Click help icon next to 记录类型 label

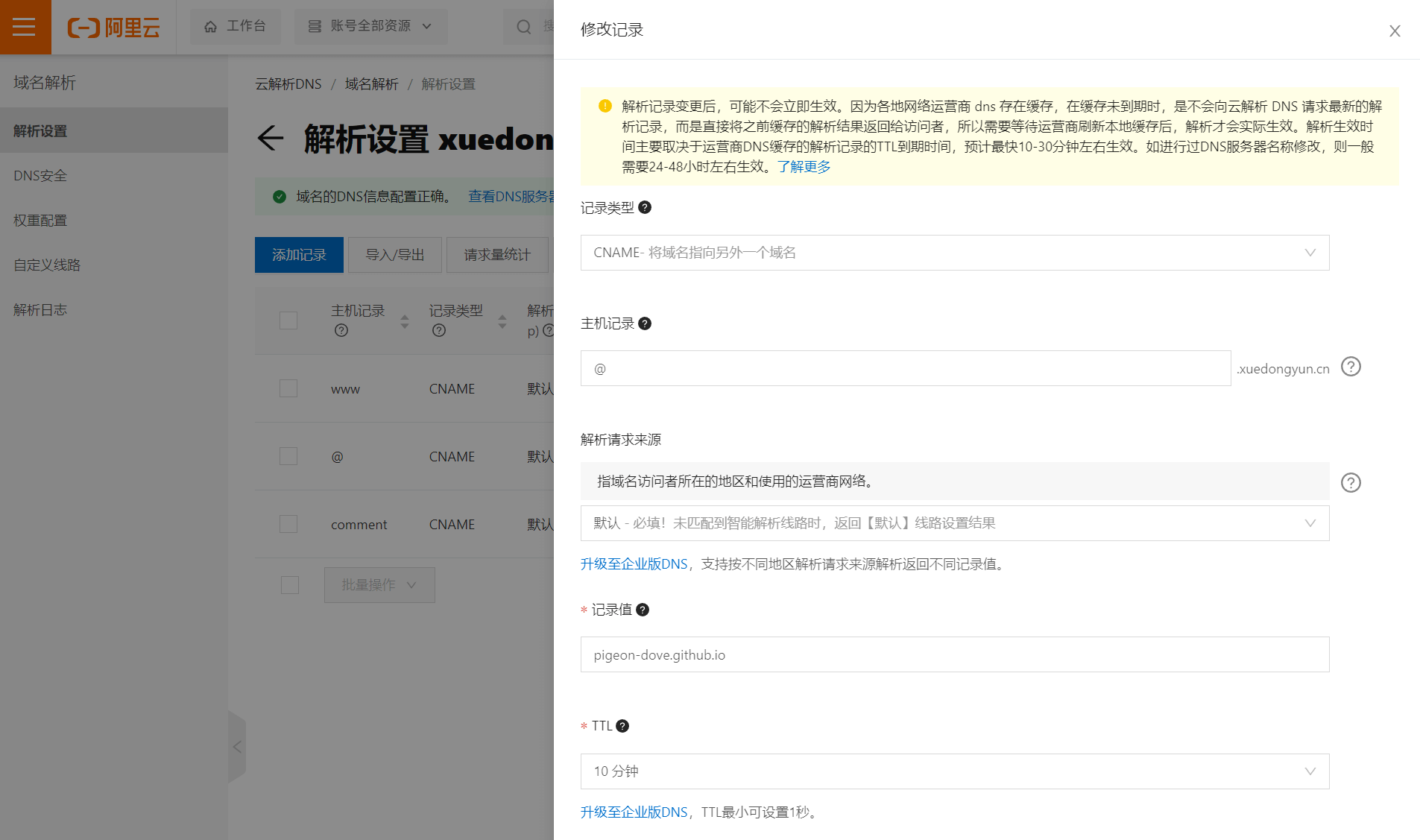(x=645, y=208)
